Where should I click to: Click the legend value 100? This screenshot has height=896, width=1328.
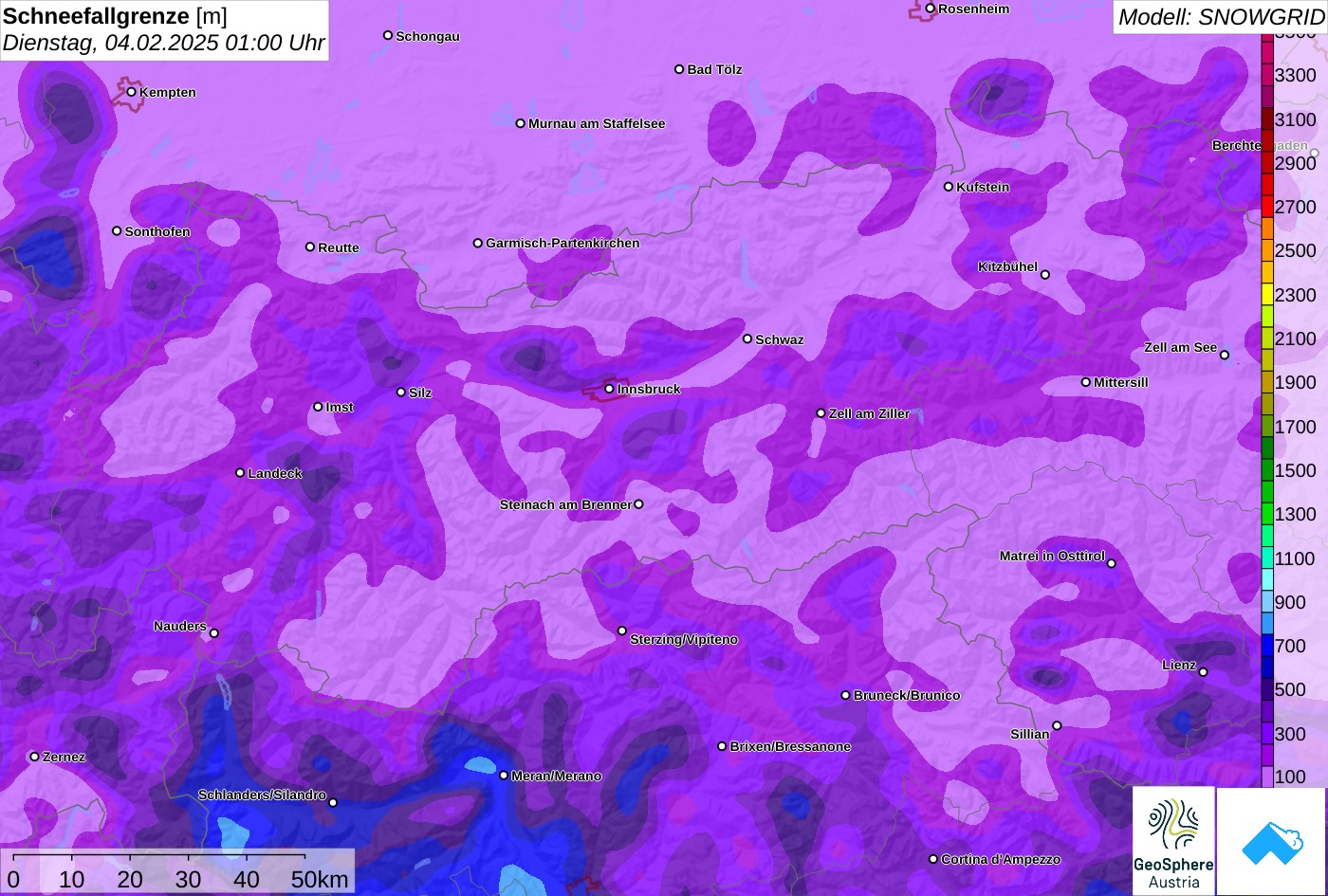tap(1291, 777)
